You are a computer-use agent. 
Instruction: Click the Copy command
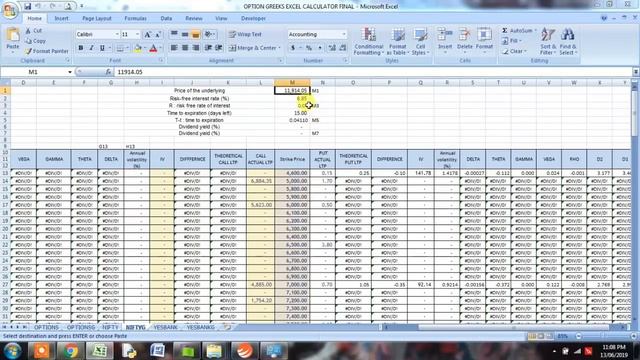pyautogui.click(x=36, y=41)
